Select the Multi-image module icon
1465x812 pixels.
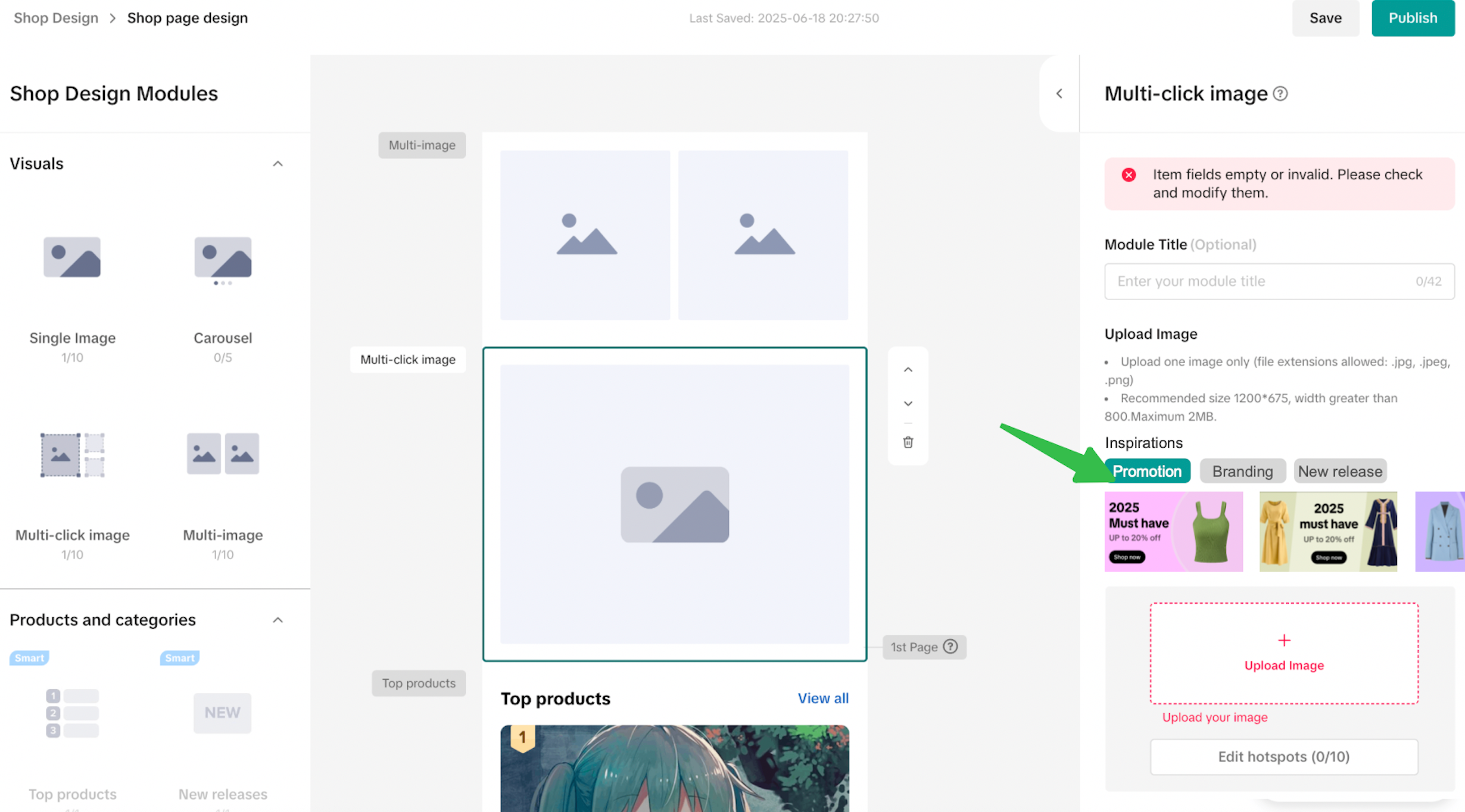(x=223, y=454)
